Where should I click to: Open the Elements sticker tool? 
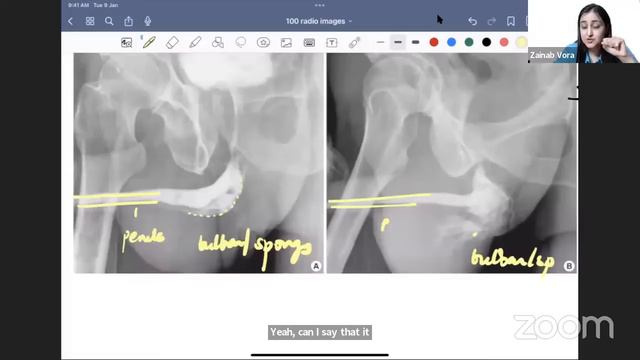pos(263,42)
